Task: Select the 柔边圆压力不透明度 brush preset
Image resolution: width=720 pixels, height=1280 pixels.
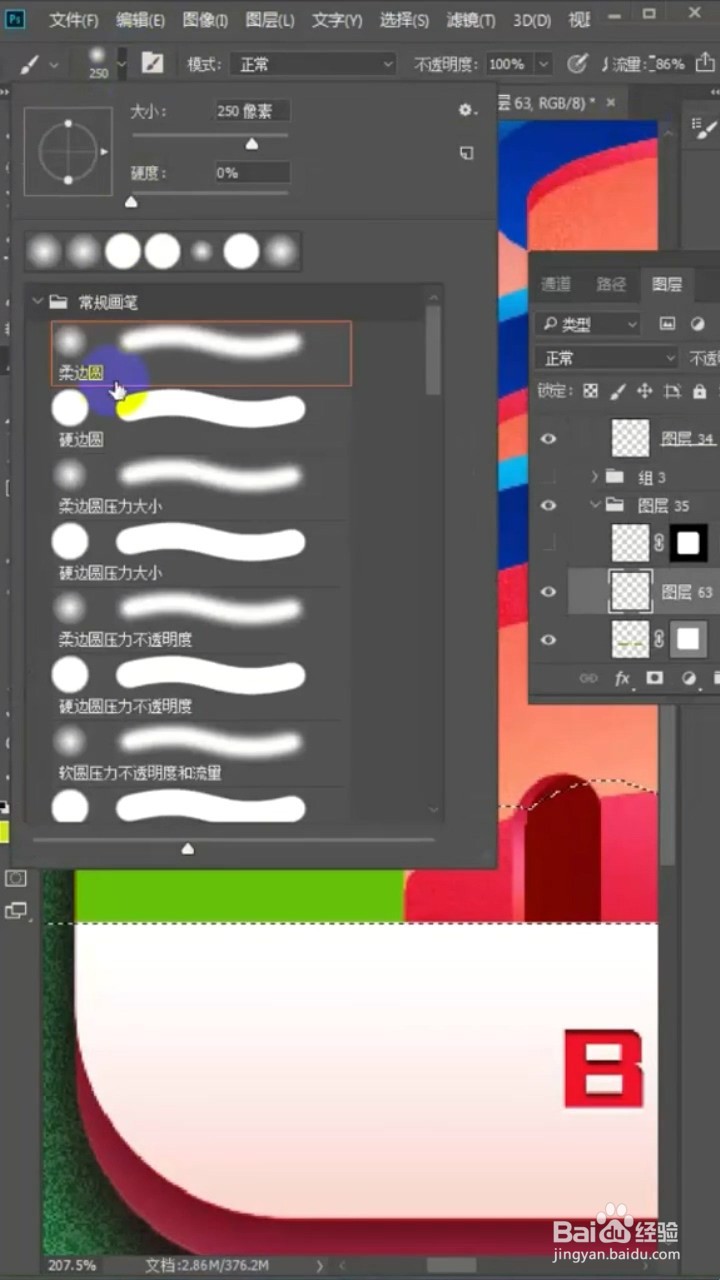Action: [201, 620]
